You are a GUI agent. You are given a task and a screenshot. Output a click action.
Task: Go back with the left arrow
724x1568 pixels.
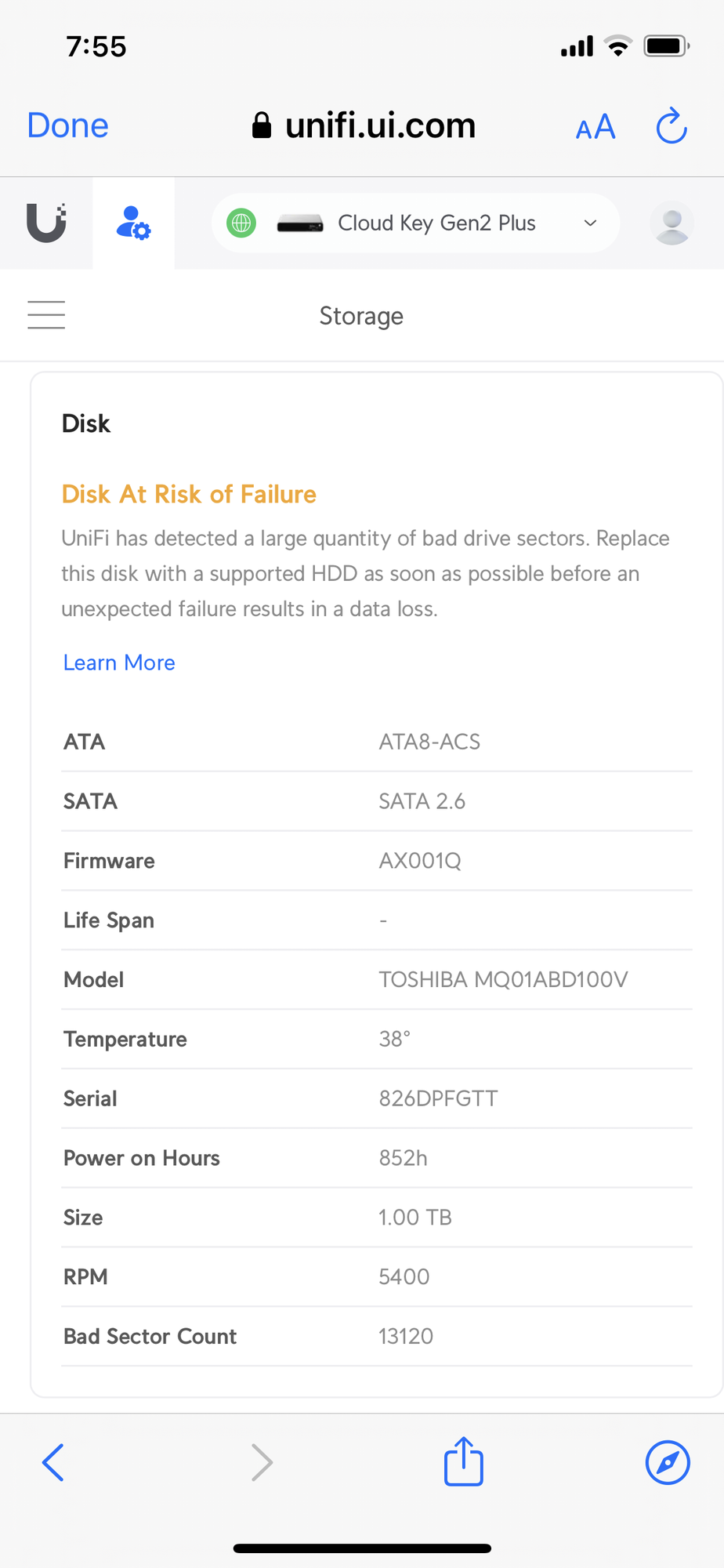point(53,1462)
